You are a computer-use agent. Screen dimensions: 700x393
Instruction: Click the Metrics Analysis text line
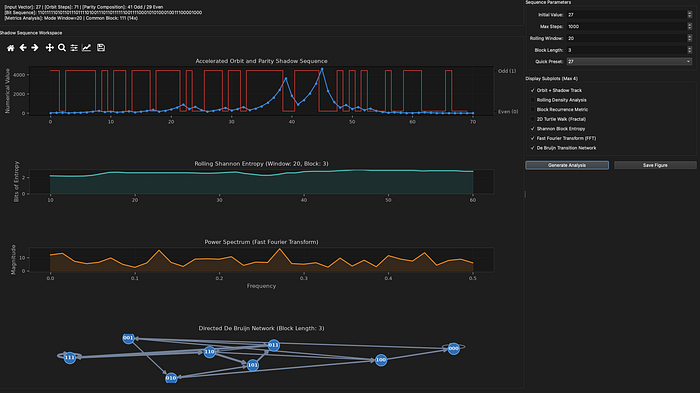71,18
